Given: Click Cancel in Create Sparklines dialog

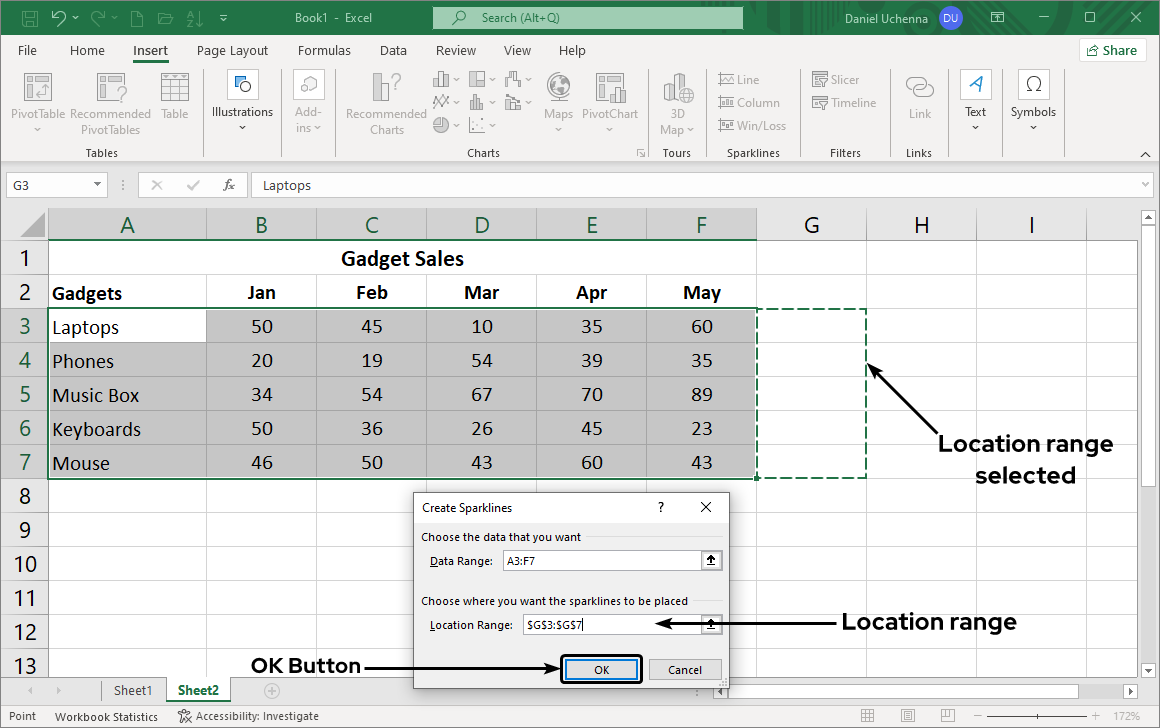Looking at the screenshot, I should click(685, 670).
